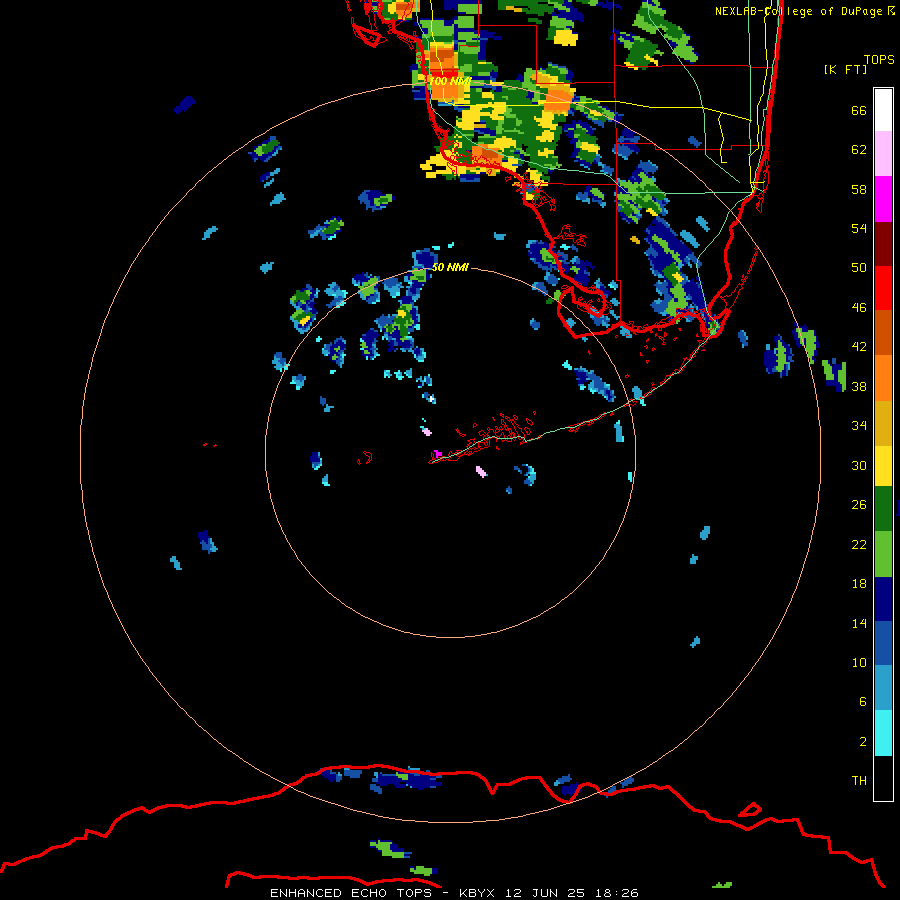The image size is (900, 900).
Task: Click the "30" legend value
Action: 859,465
